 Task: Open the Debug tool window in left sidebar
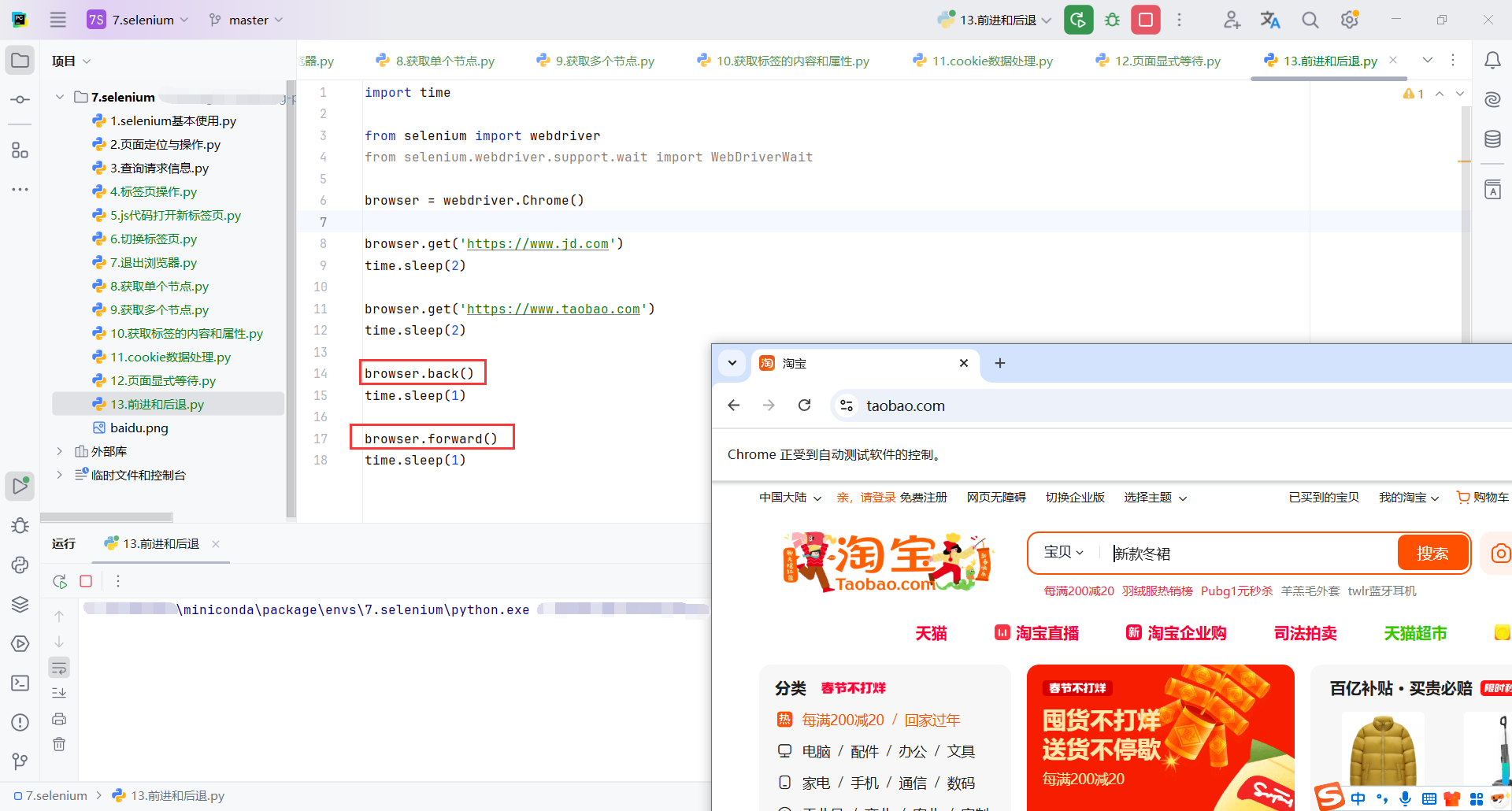(20, 525)
